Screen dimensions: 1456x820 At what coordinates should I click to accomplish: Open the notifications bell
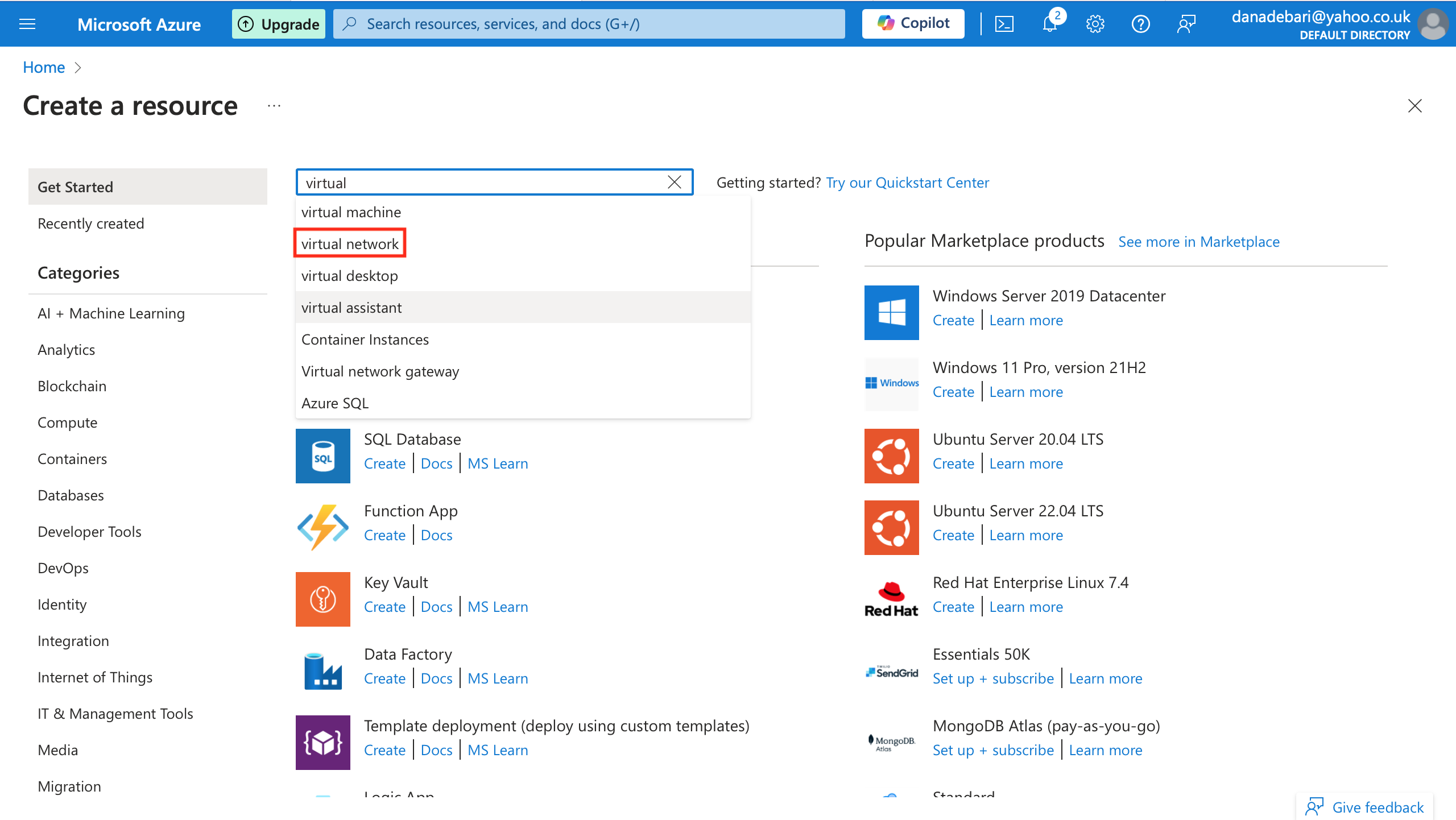pyautogui.click(x=1049, y=24)
